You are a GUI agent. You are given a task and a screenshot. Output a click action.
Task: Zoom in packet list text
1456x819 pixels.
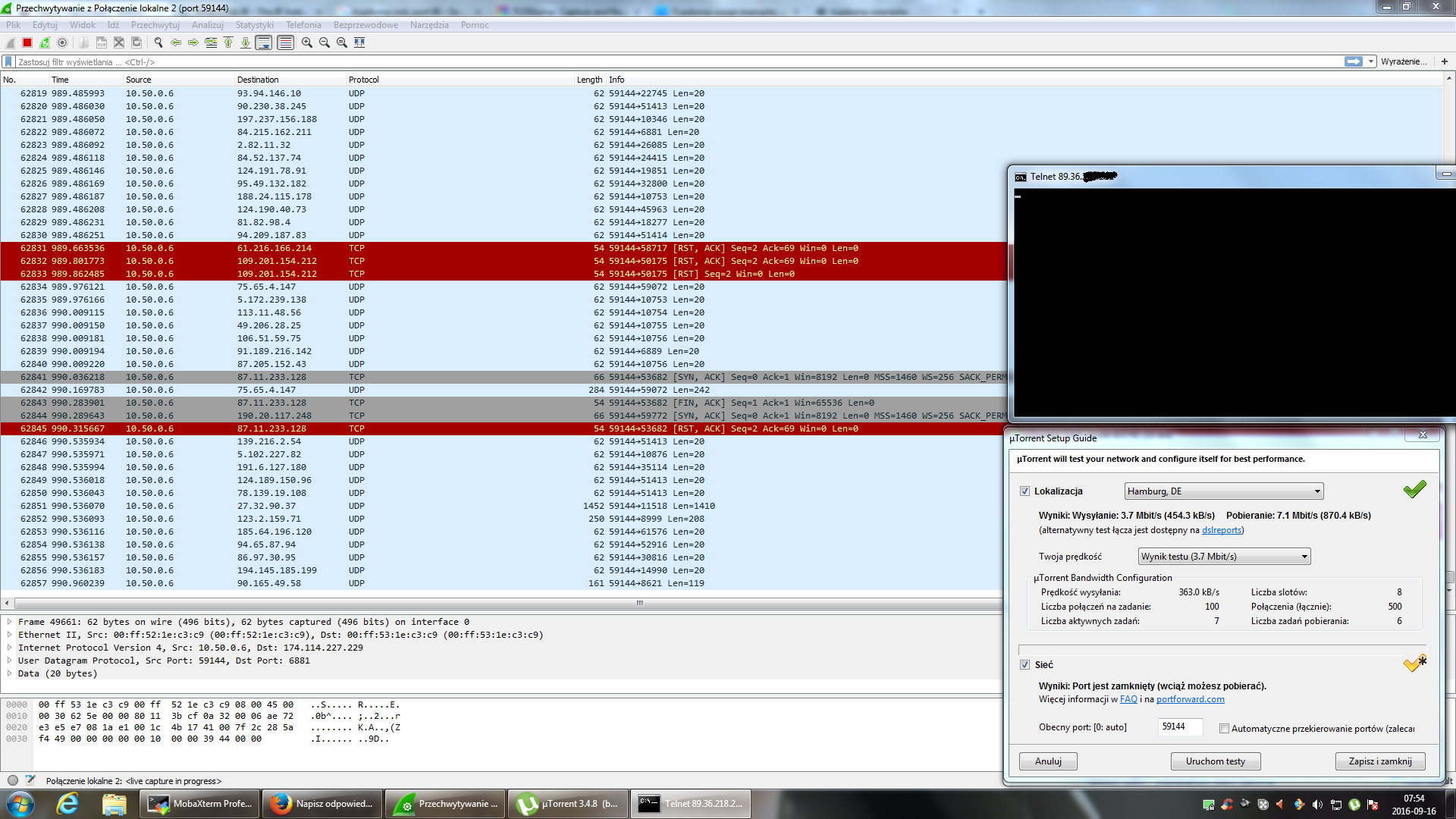coord(307,42)
